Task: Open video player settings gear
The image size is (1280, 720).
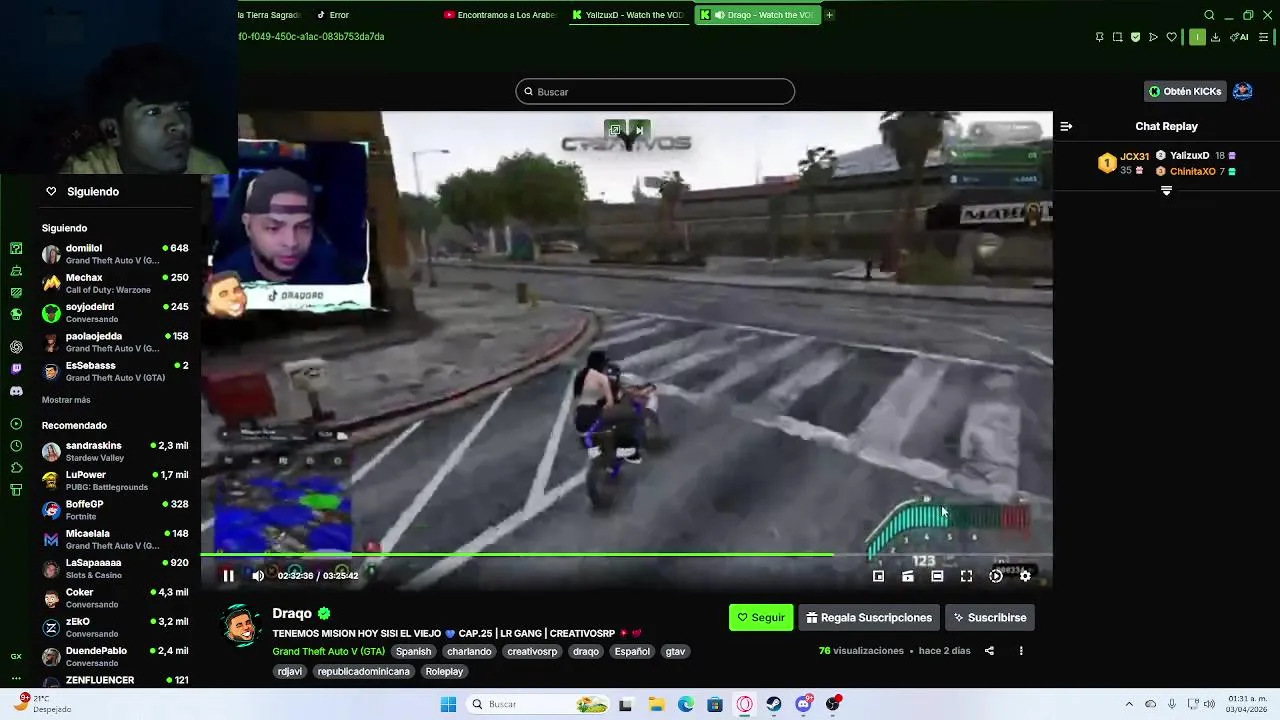Action: tap(1025, 576)
